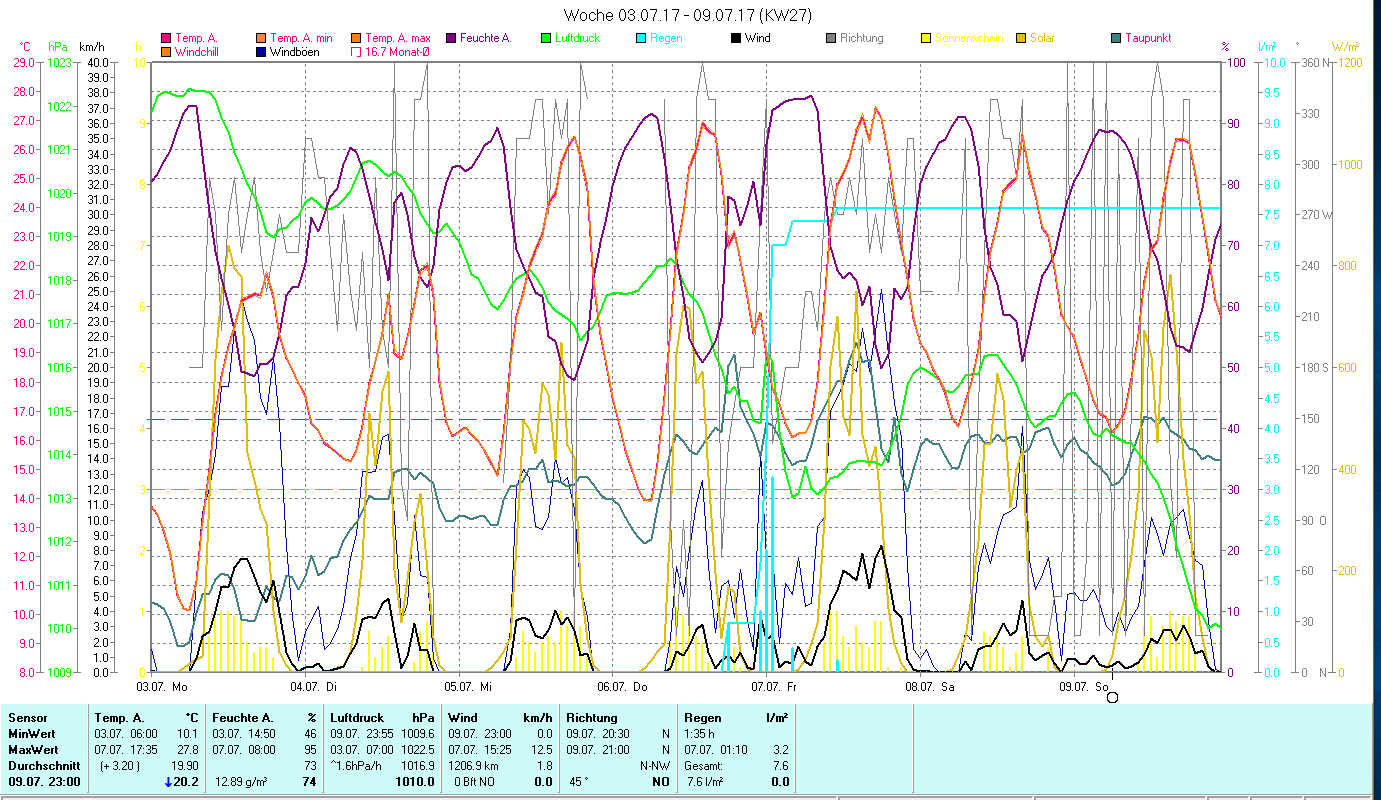The width and height of the screenshot is (1381, 800).
Task: Select the '09.07. So' day label
Action: point(1084,686)
